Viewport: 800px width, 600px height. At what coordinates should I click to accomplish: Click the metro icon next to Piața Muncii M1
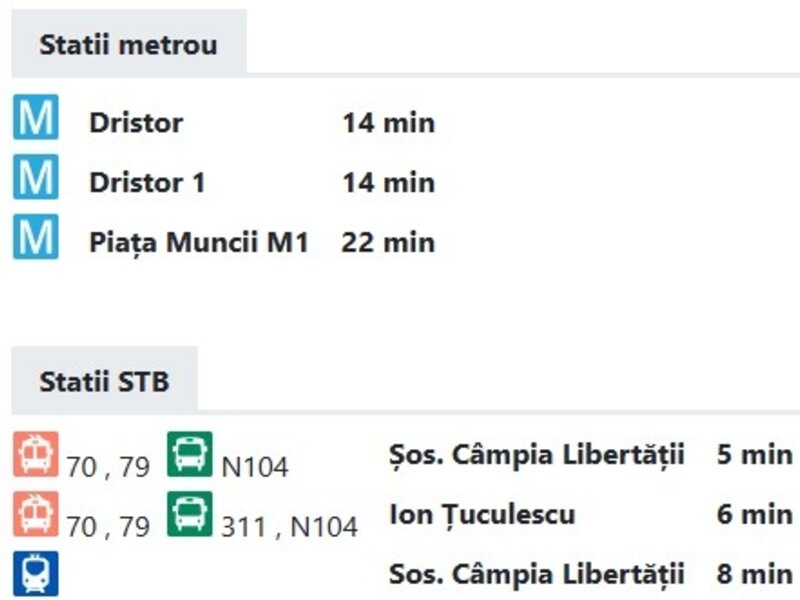pyautogui.click(x=35, y=238)
